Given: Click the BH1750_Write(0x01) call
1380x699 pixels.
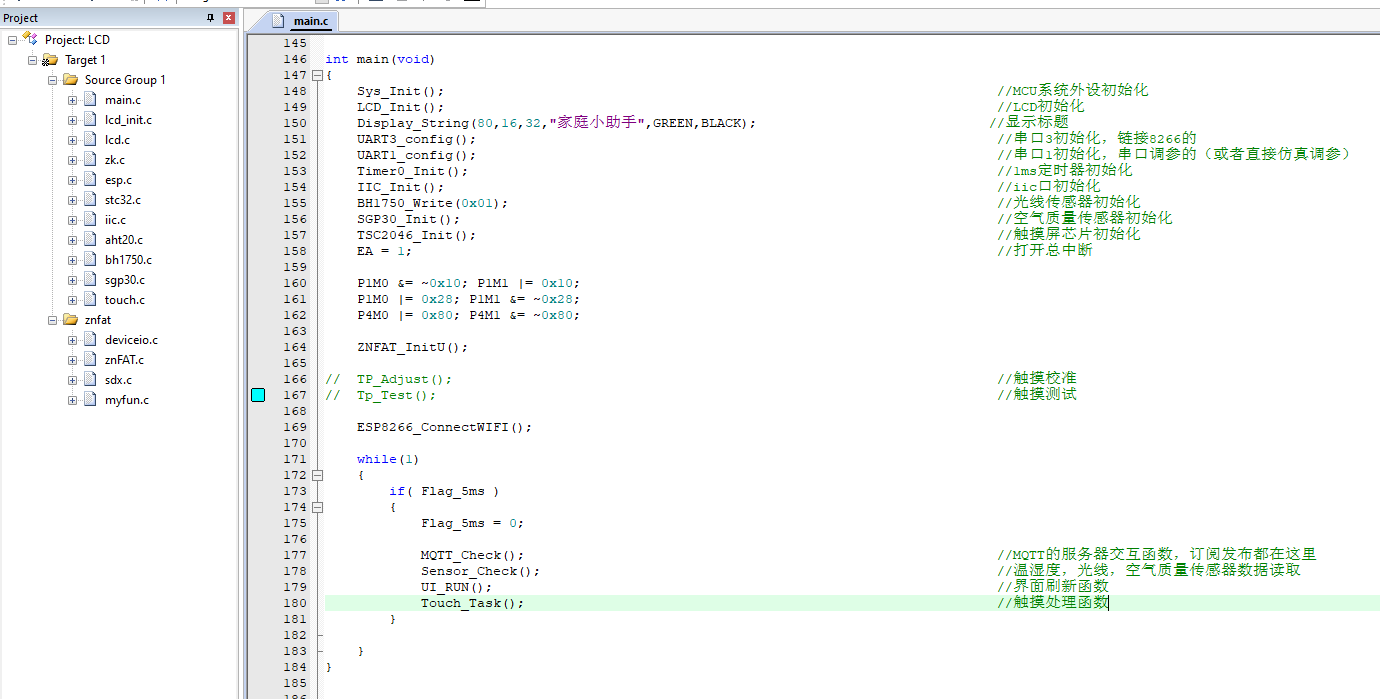Looking at the screenshot, I should click(432, 203).
